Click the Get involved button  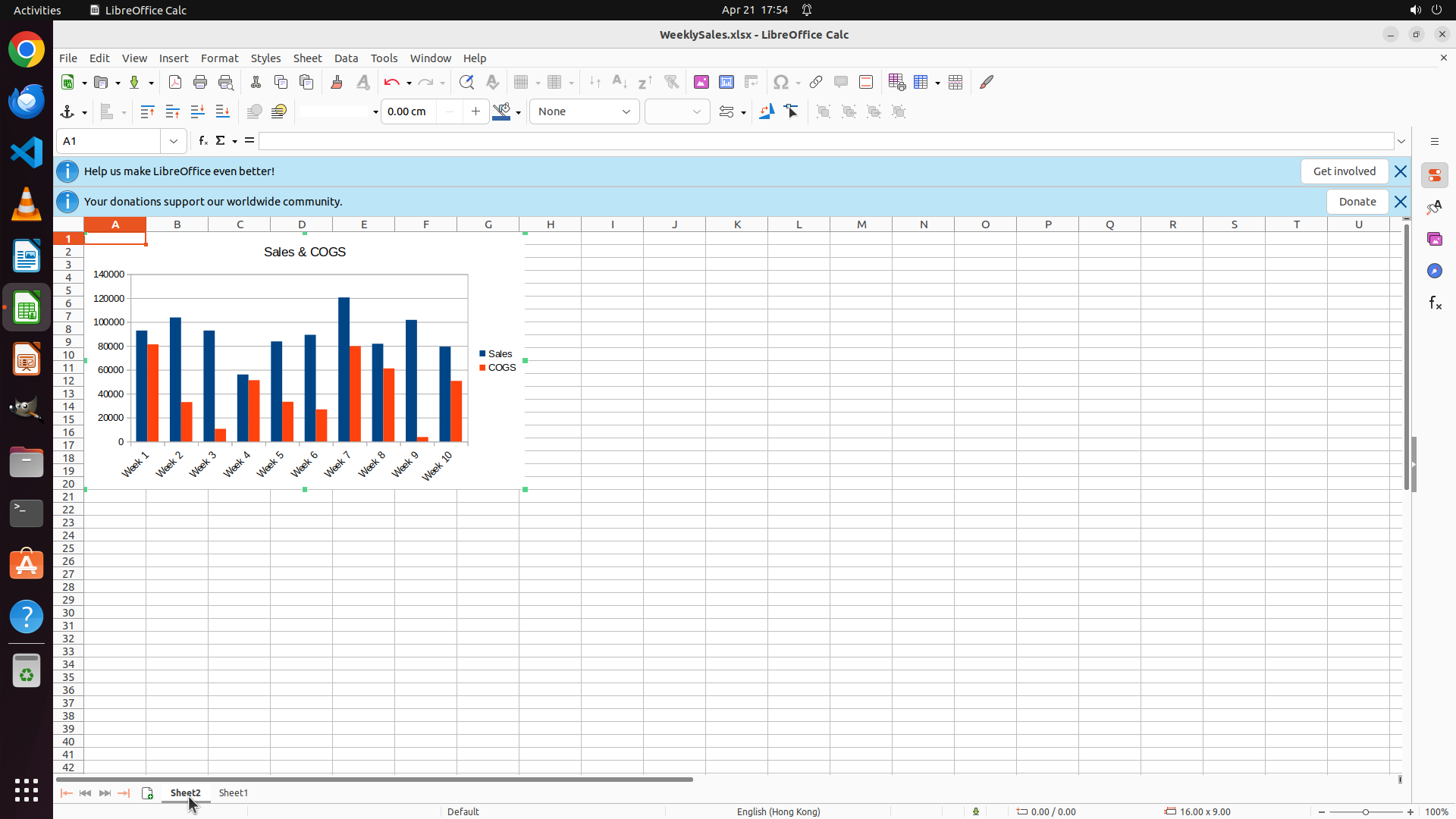pos(1344,171)
